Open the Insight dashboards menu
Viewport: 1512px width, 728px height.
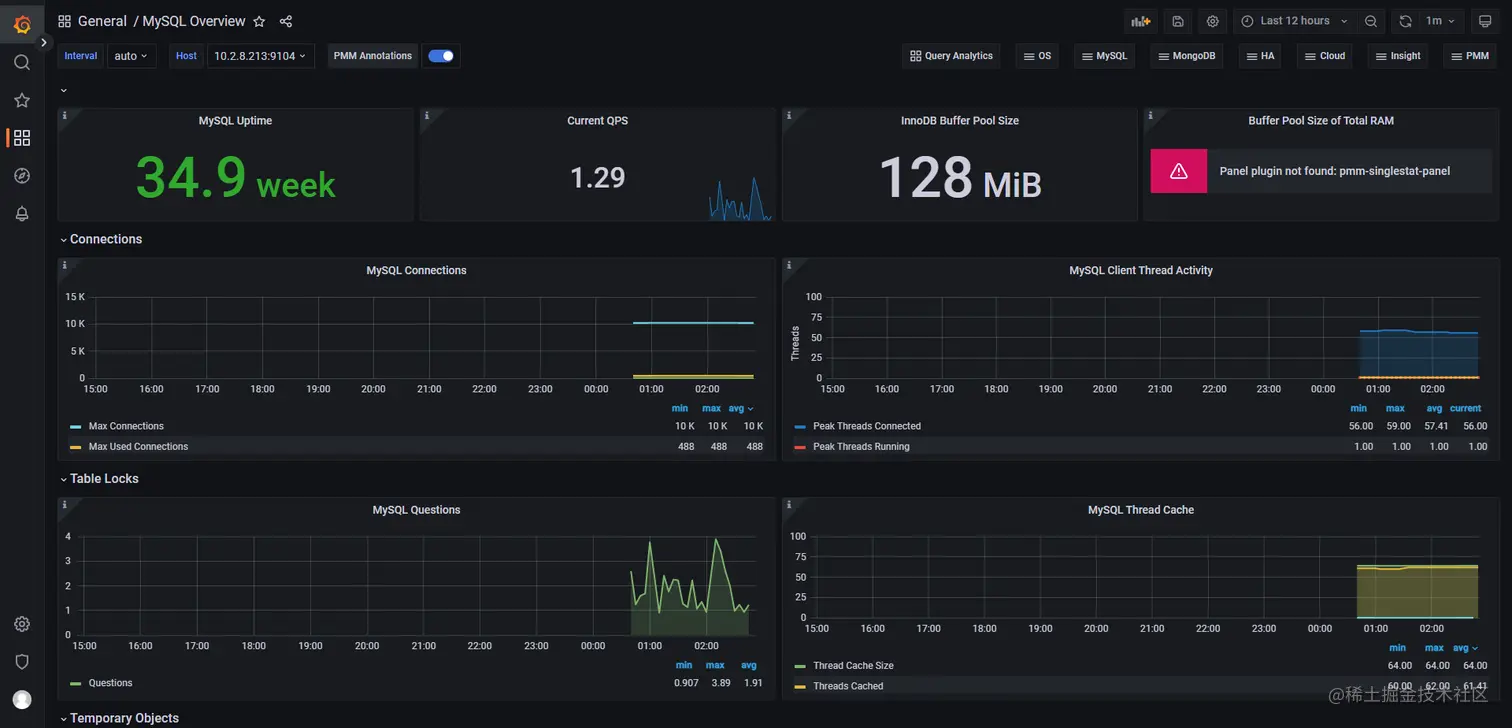(x=1398, y=56)
